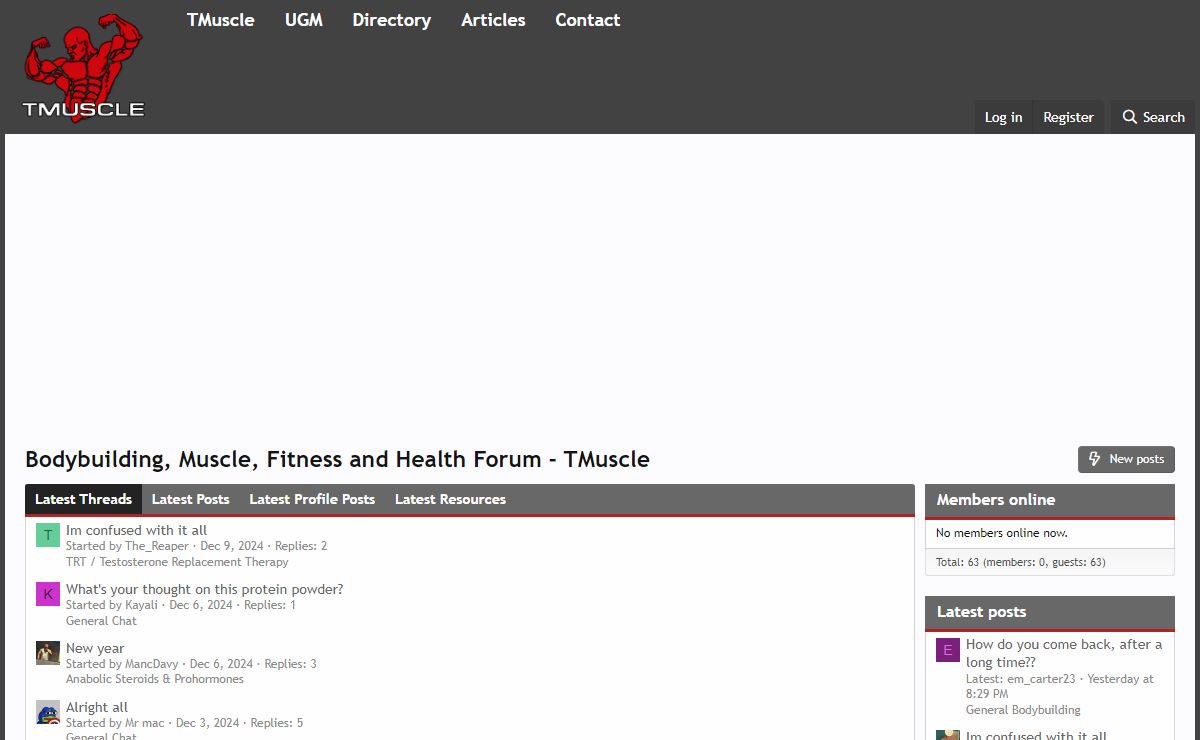Open Kayali's profile link
The image size is (1200, 740).
141,605
